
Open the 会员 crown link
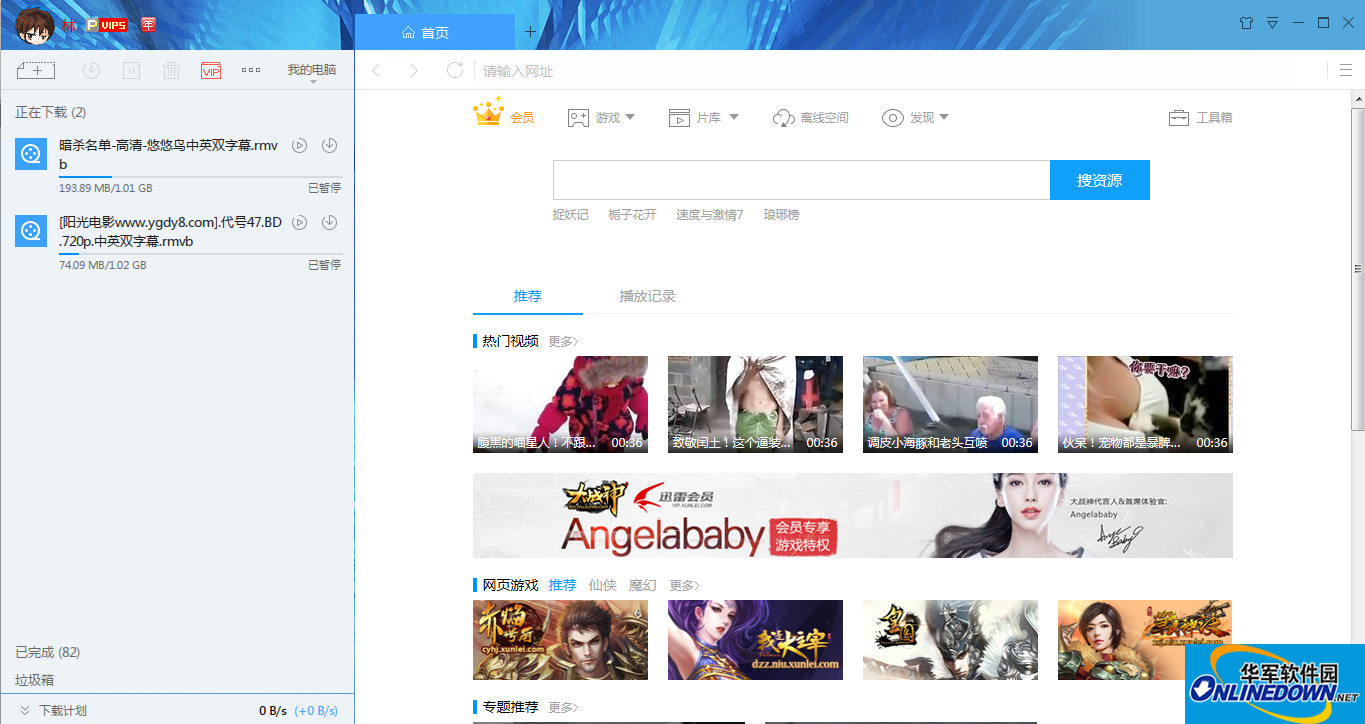click(504, 114)
